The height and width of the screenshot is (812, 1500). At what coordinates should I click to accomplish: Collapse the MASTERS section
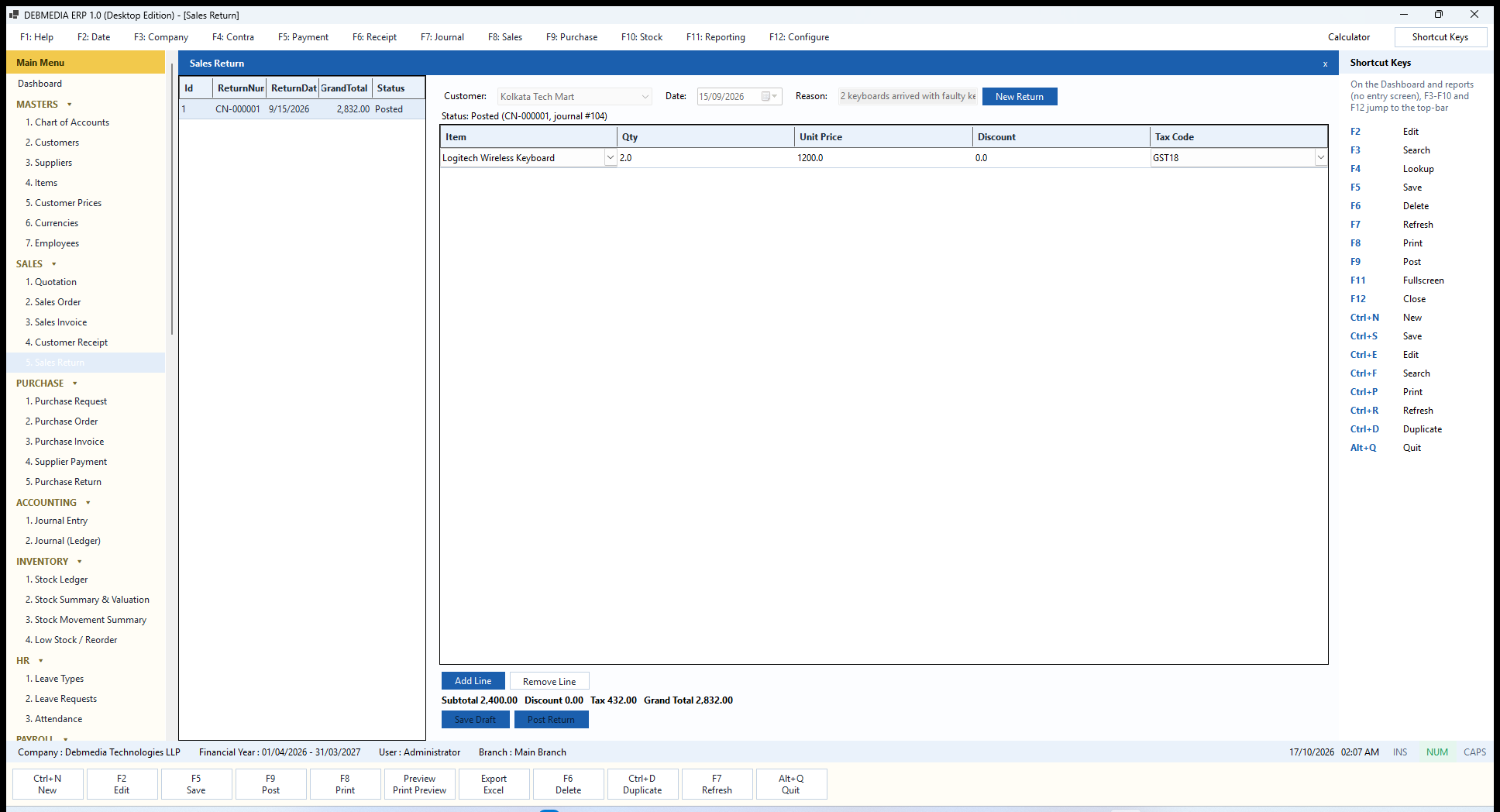coord(70,105)
